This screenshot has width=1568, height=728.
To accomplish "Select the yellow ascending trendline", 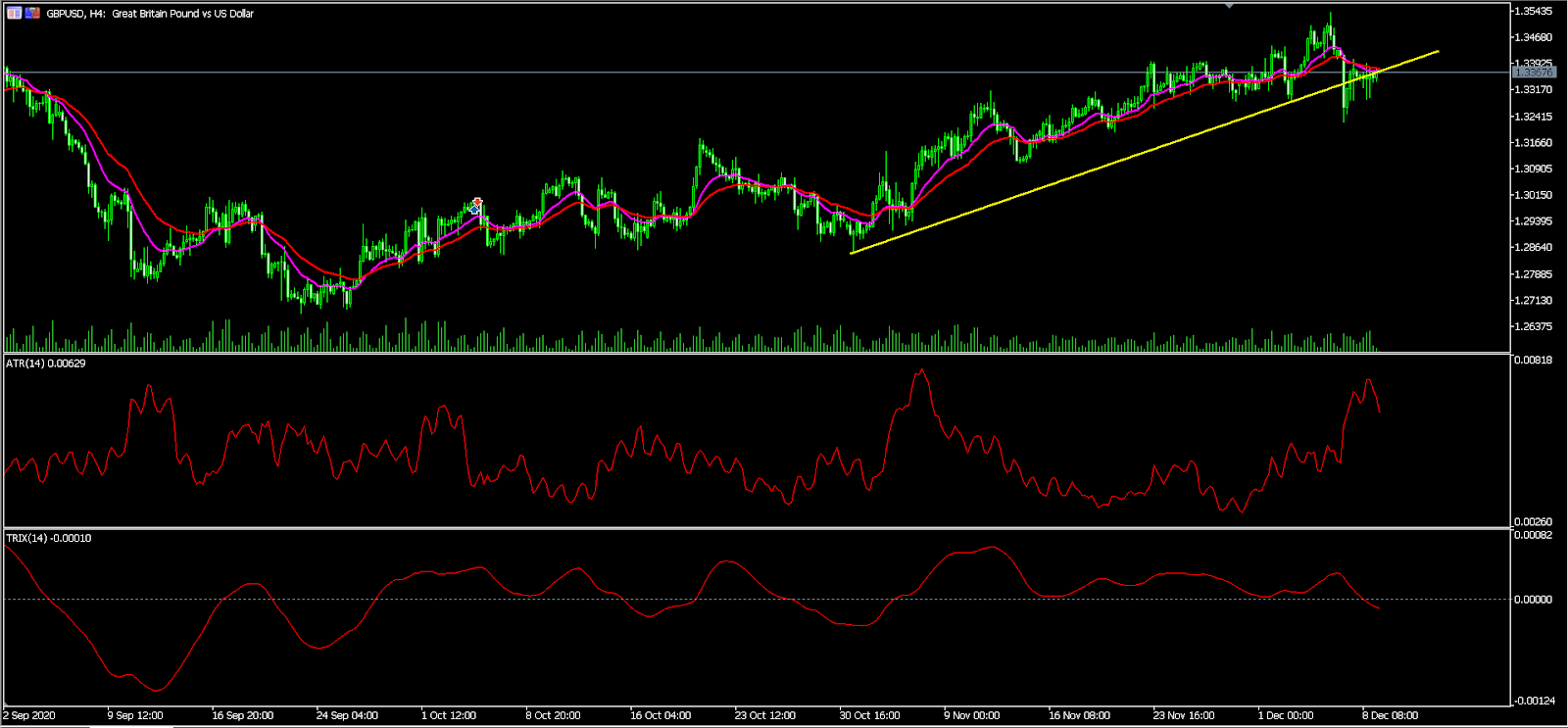I will pos(1145,152).
